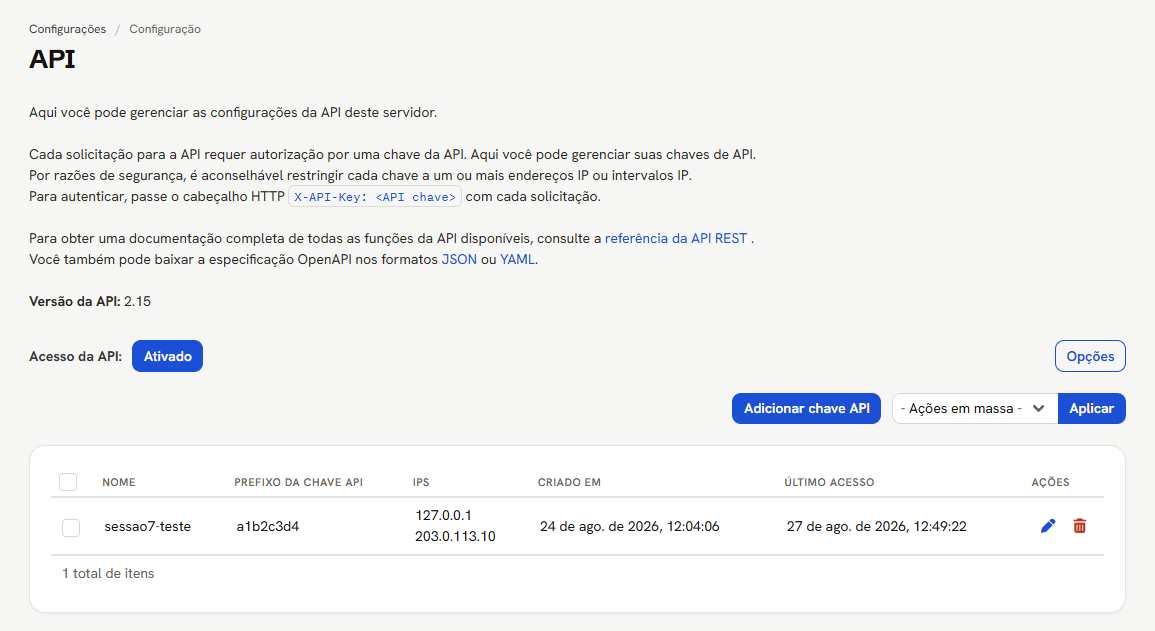Viewport: 1155px width, 631px height.
Task: Click the creation date 24 de ago. de 2026
Action: click(x=630, y=526)
